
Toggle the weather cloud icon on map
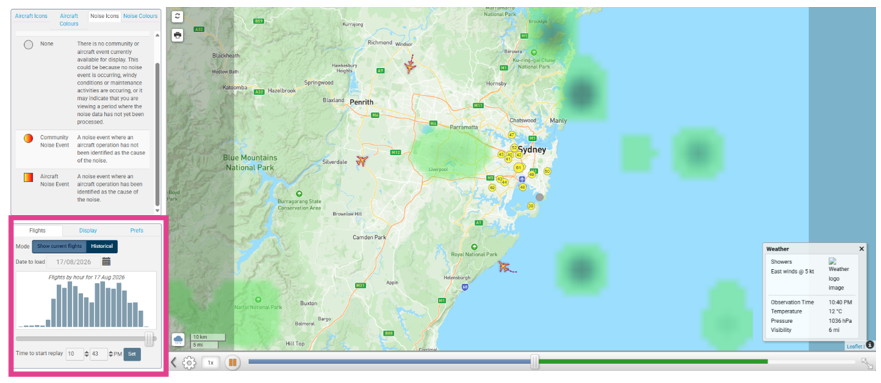179,339
